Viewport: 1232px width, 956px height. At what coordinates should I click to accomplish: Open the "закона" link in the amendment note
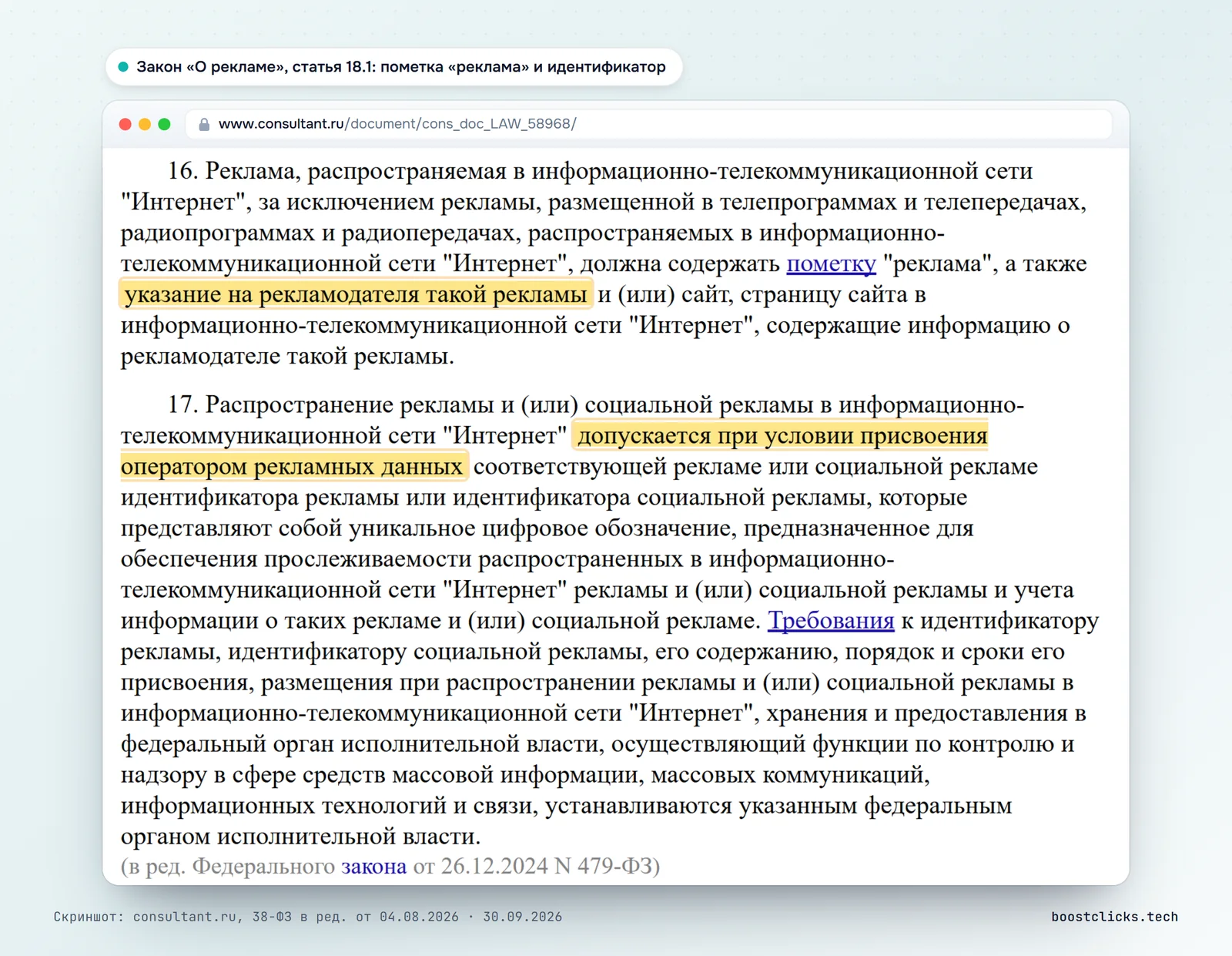(x=373, y=867)
